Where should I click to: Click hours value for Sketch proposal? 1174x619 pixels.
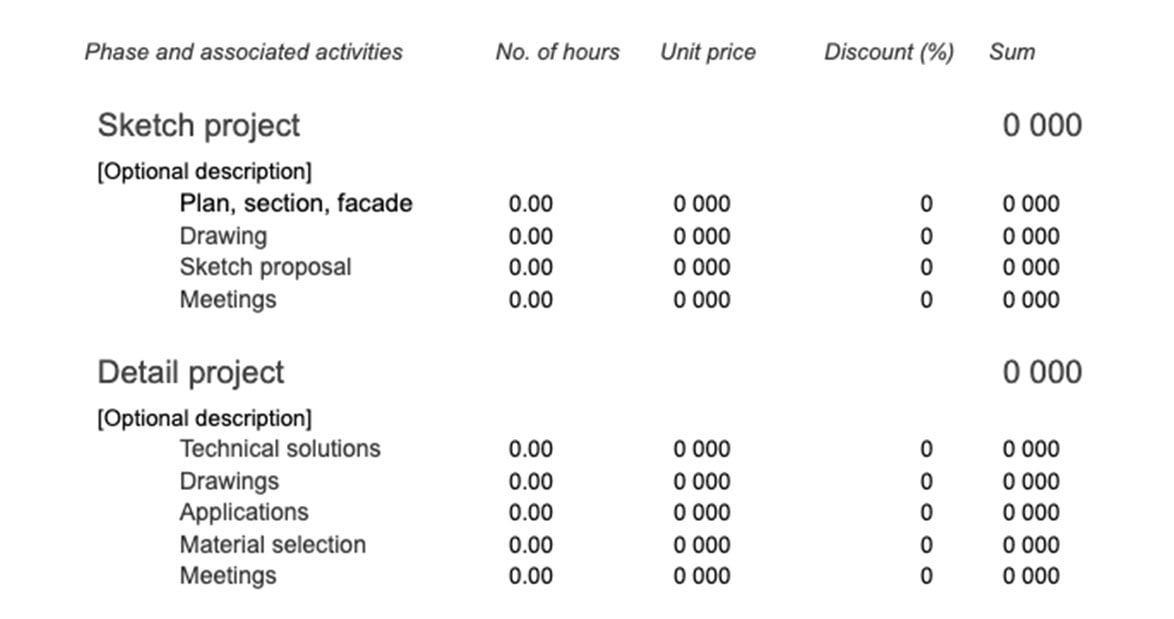pos(530,268)
